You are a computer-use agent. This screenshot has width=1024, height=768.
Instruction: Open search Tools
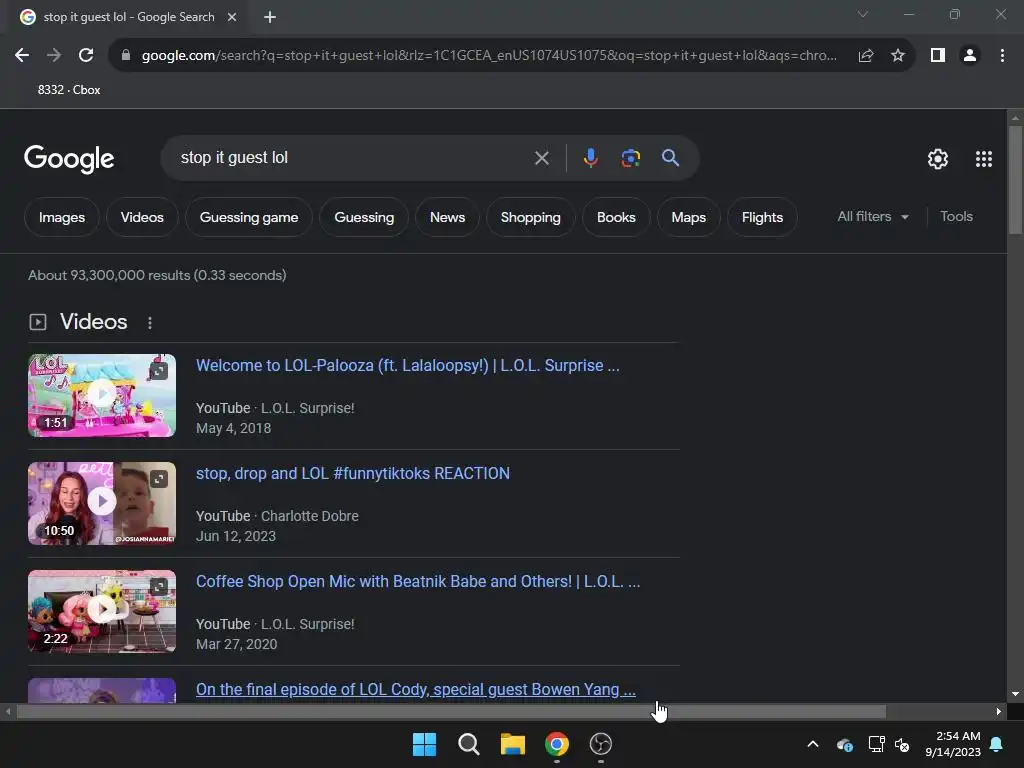956,216
